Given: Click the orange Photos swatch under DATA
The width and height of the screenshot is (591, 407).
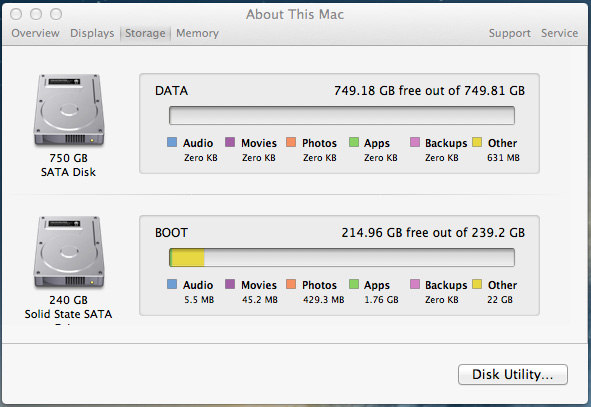Looking at the screenshot, I should point(291,142).
